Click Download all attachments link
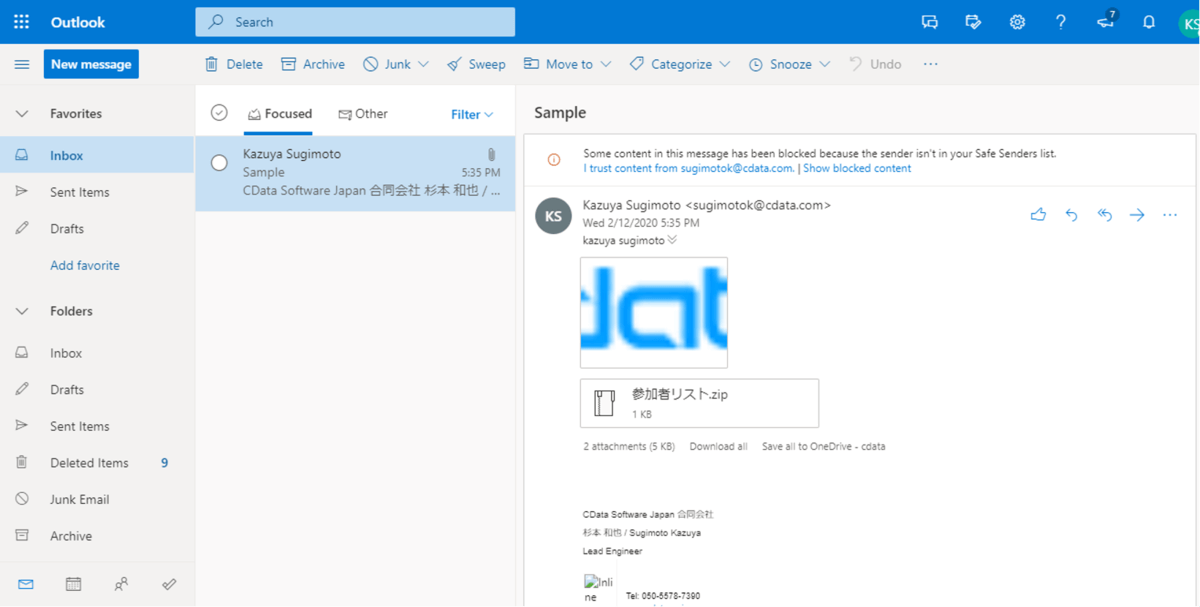 (x=718, y=446)
